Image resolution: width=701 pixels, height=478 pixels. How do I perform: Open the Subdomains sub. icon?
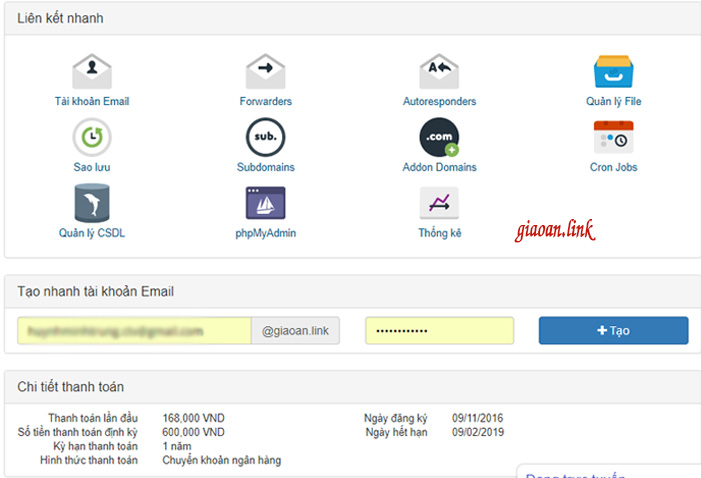pos(265,137)
